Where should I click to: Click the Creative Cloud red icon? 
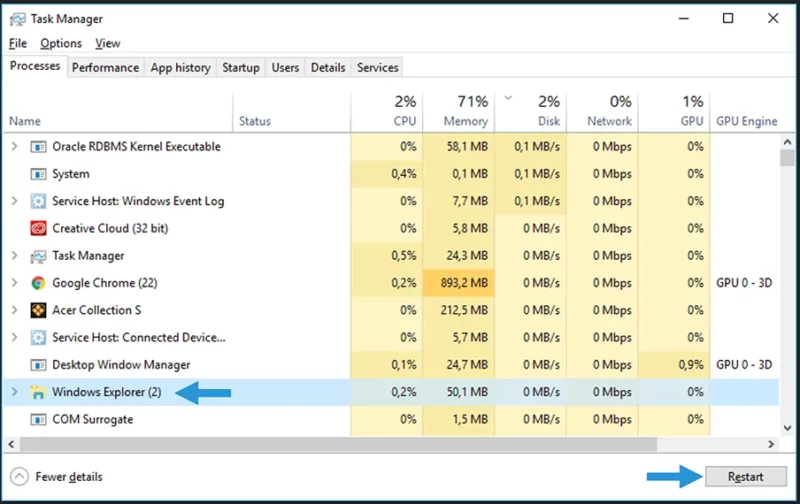38,229
